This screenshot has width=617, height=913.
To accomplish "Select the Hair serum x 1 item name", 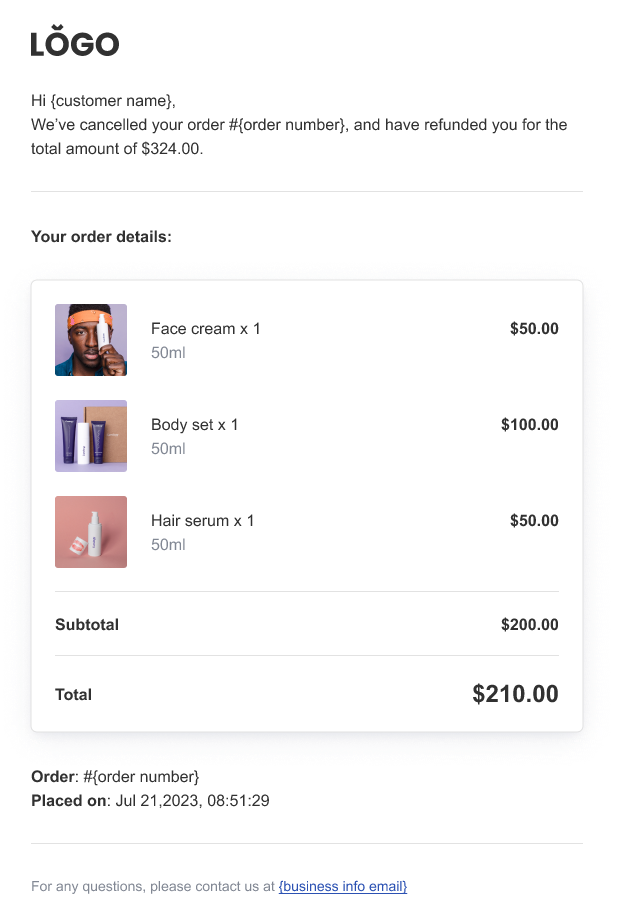I will [203, 521].
